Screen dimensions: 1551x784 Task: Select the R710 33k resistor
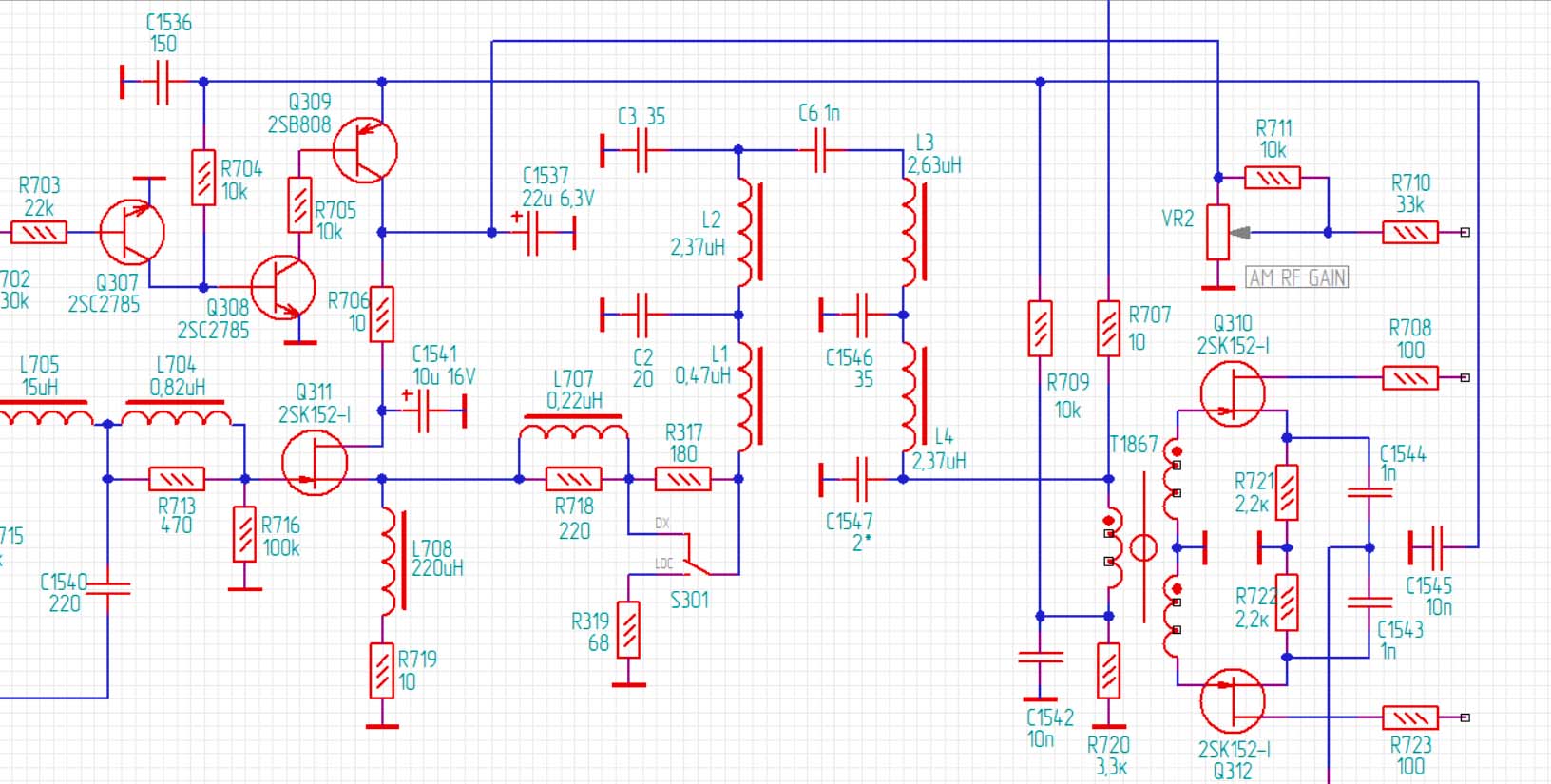tap(1410, 232)
